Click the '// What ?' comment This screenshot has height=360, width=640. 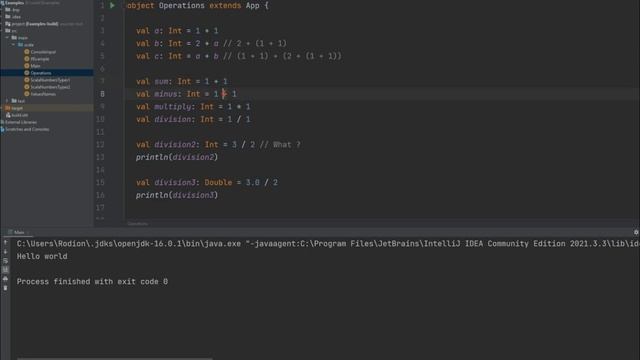pyautogui.click(x=280, y=145)
